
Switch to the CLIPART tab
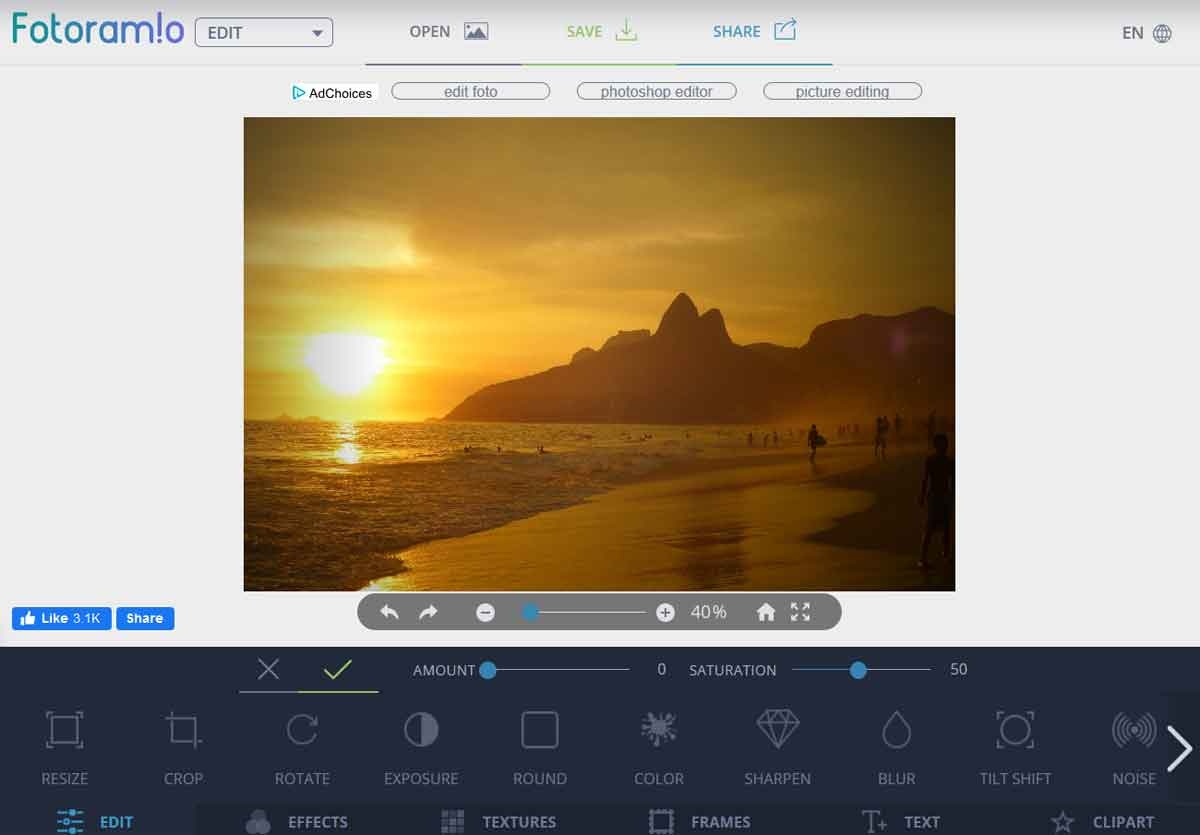[1102, 822]
